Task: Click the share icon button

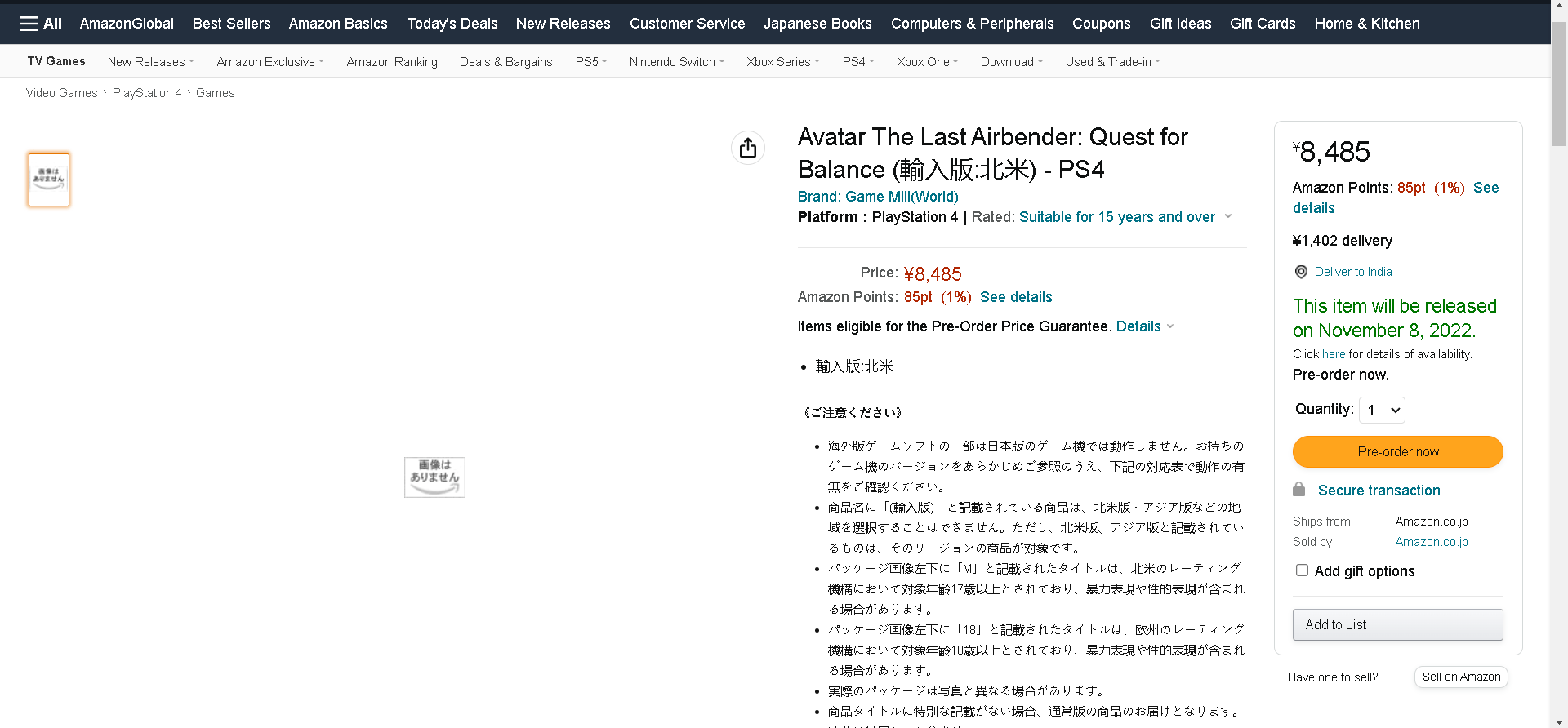Action: coord(748,149)
